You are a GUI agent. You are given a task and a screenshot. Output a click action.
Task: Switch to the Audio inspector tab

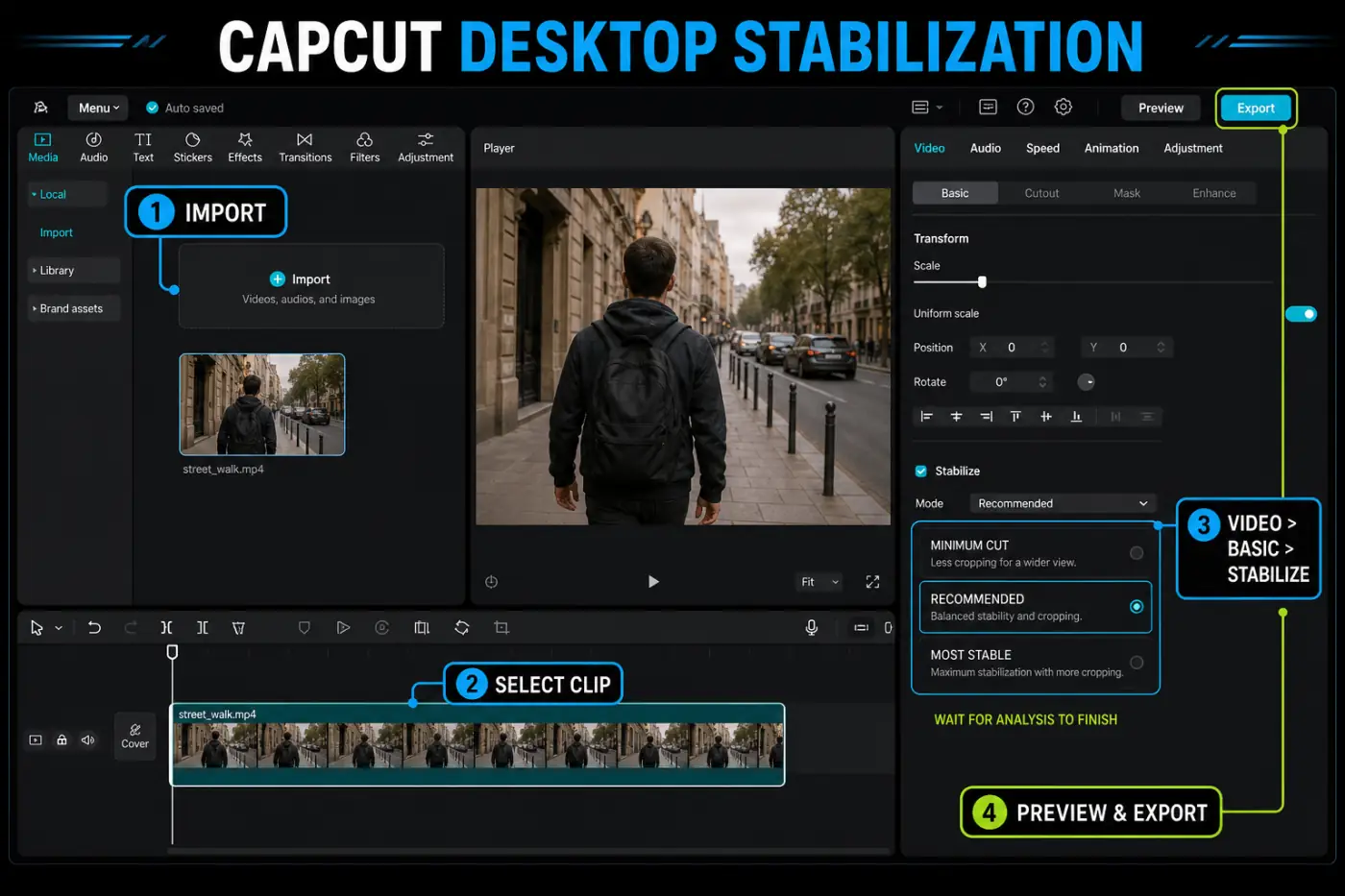pyautogui.click(x=985, y=148)
